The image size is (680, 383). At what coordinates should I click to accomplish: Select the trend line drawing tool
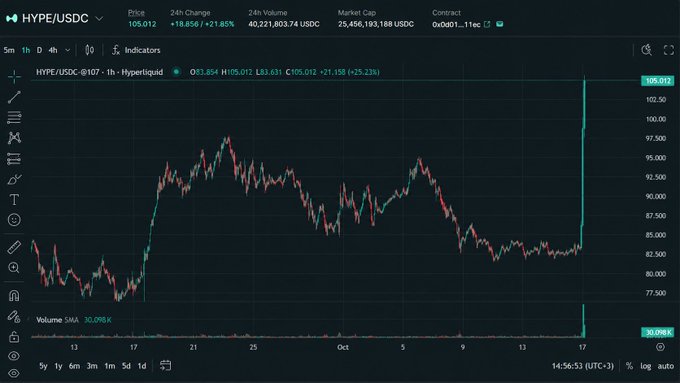click(x=14, y=97)
